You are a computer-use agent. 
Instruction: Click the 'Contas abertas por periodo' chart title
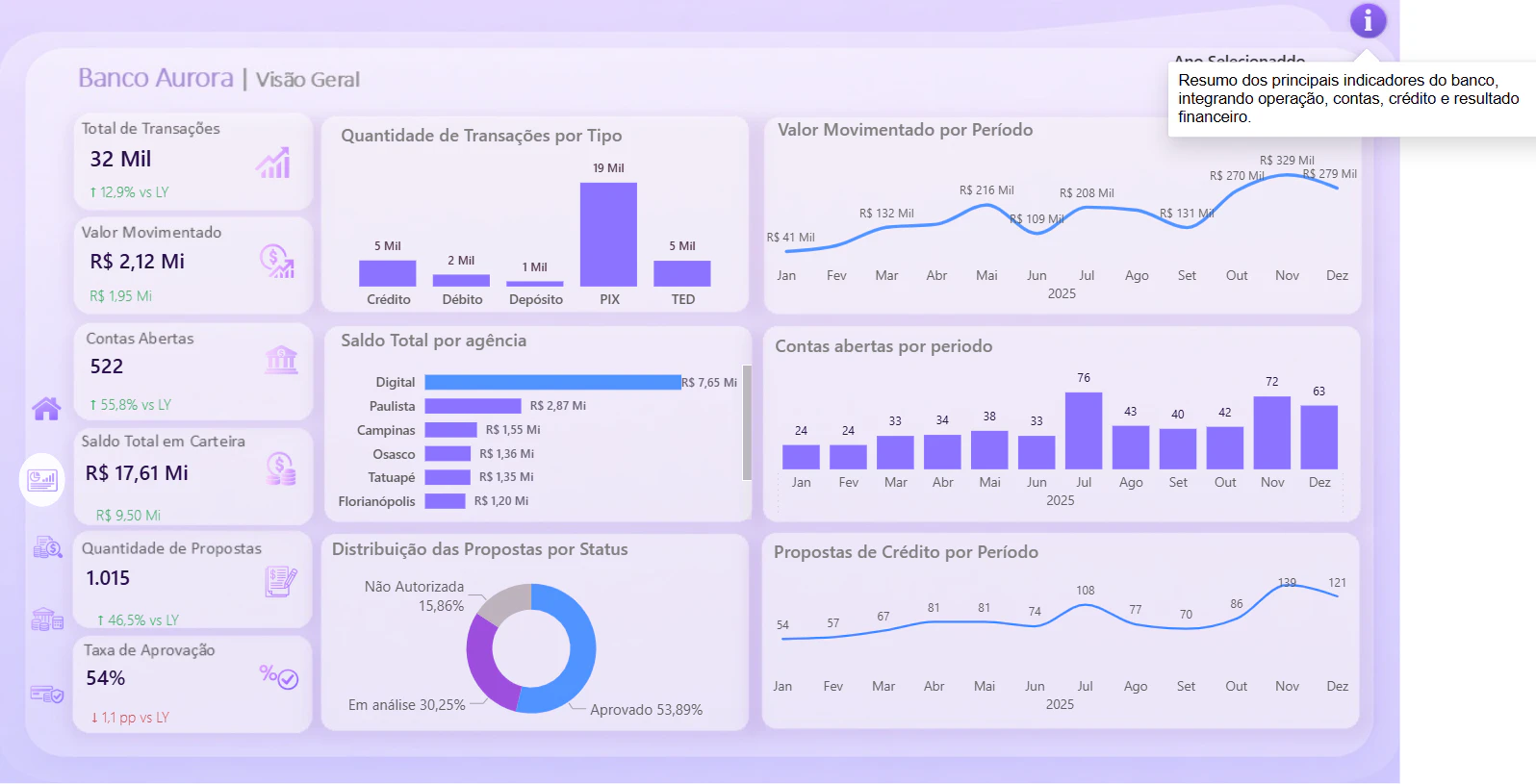[x=883, y=346]
